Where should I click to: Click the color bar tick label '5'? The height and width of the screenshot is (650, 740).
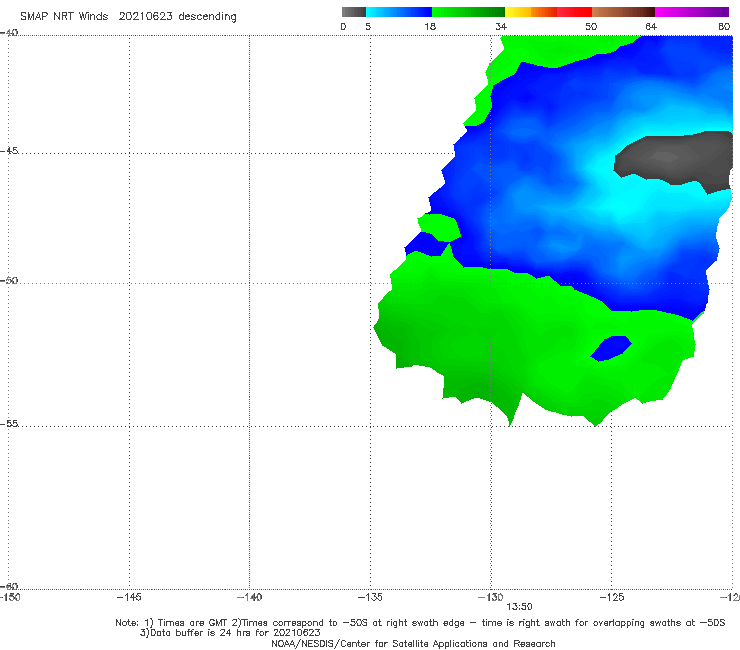(x=368, y=26)
